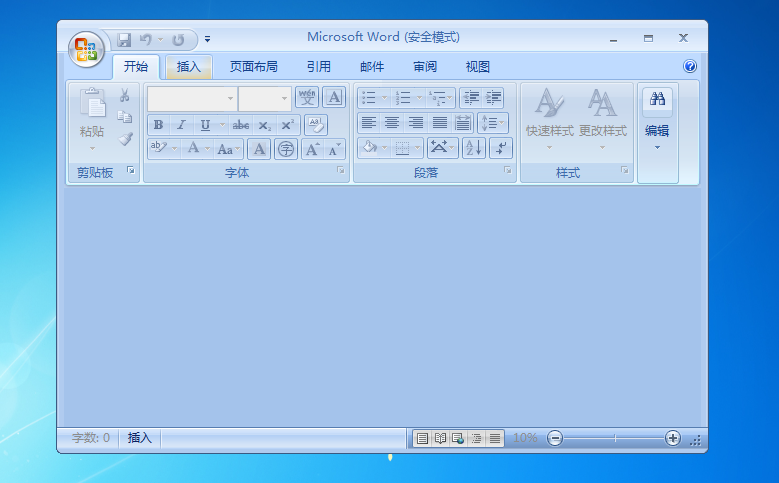Open the 页面布局 tab
Screen dimensions: 779x483
point(253,66)
